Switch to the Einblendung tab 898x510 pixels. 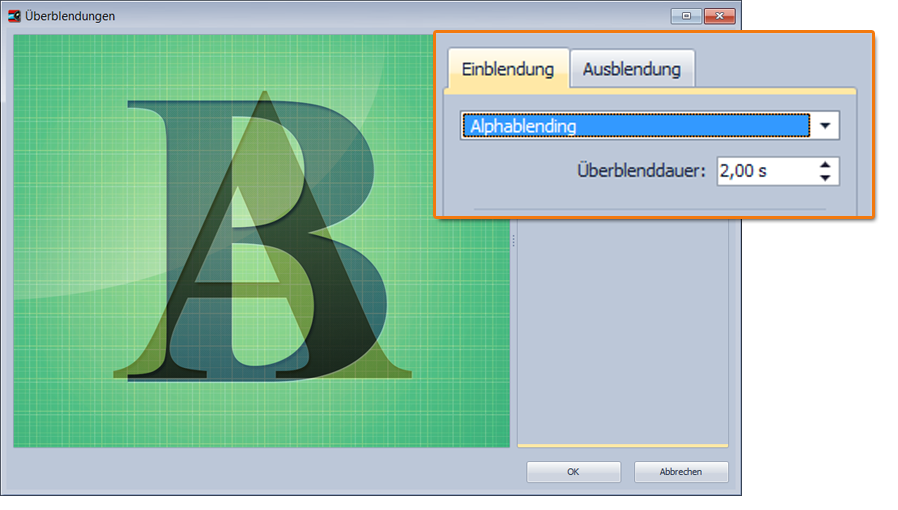pyautogui.click(x=508, y=69)
